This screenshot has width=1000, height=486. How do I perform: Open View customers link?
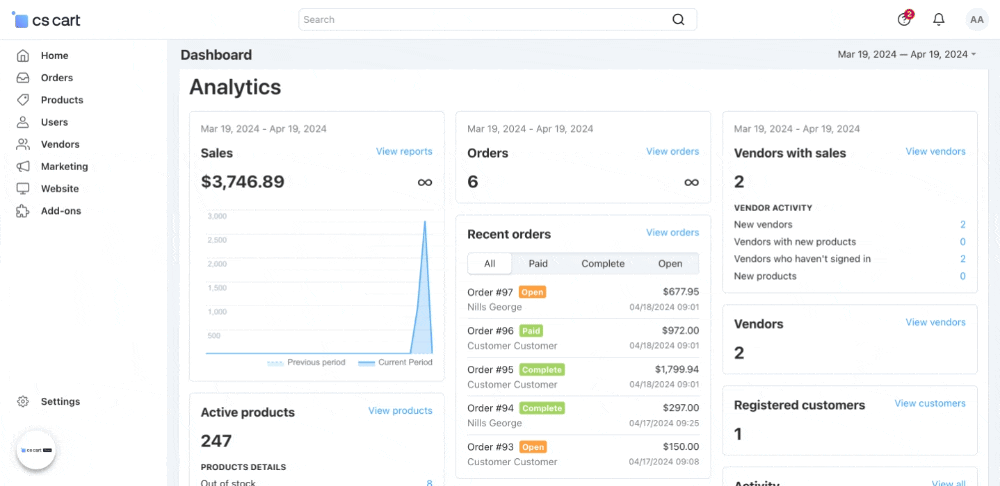click(930, 404)
